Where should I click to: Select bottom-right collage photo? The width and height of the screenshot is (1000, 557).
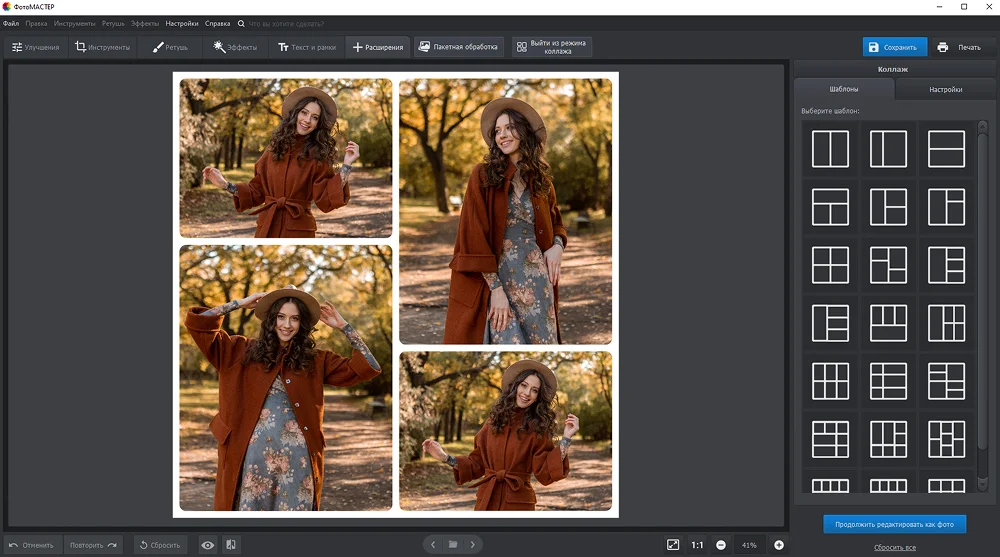click(x=505, y=431)
